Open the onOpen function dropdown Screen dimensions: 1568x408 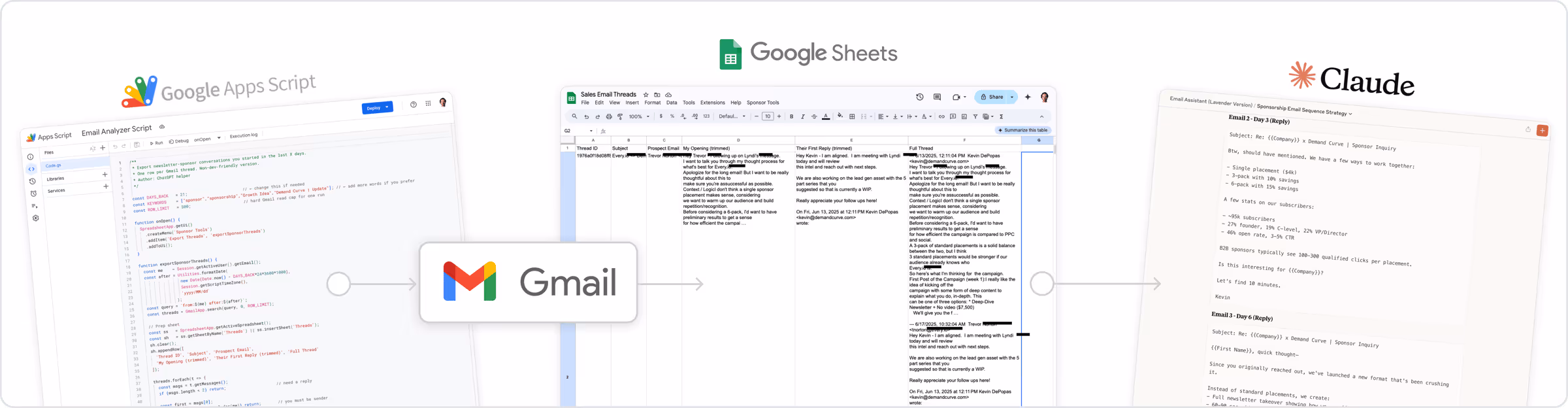[x=208, y=139]
